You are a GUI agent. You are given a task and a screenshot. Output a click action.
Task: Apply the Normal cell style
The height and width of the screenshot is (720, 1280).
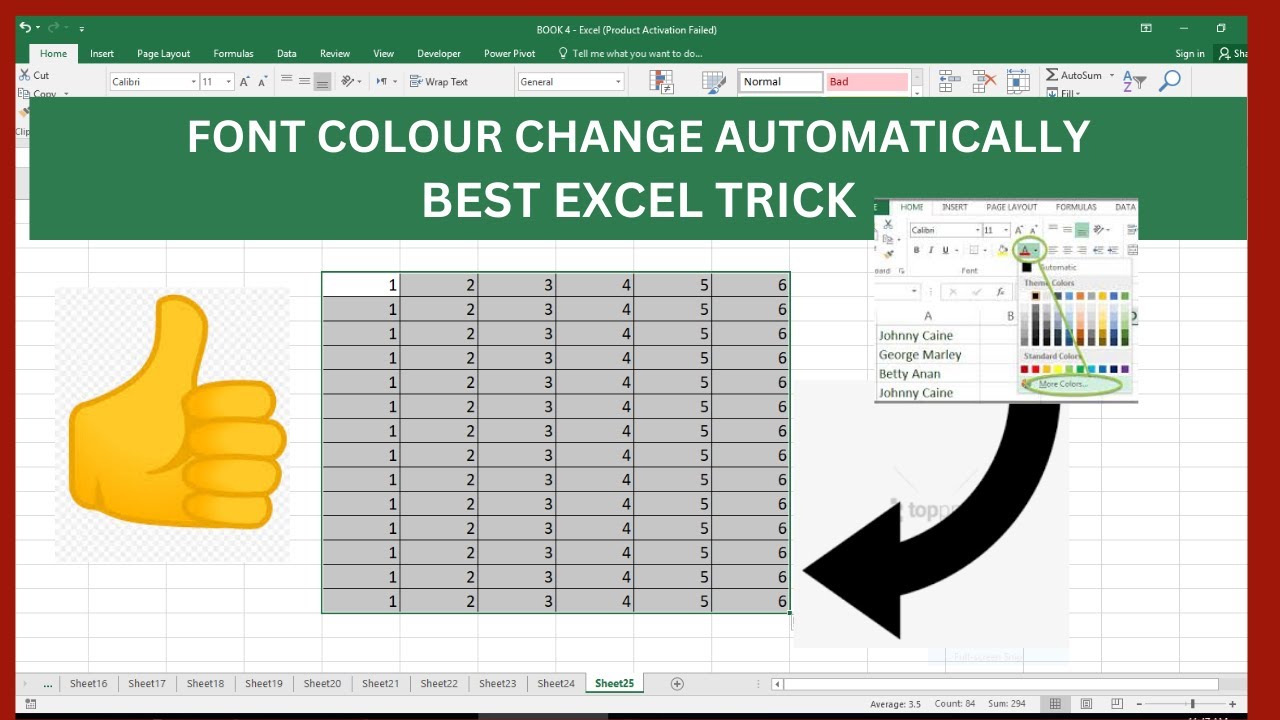[x=781, y=82]
